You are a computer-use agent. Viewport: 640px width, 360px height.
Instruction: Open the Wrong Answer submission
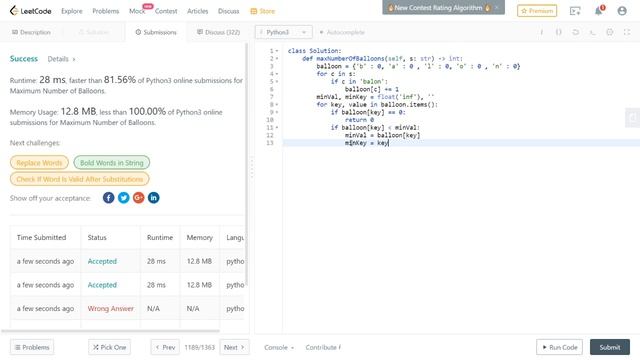click(111, 309)
